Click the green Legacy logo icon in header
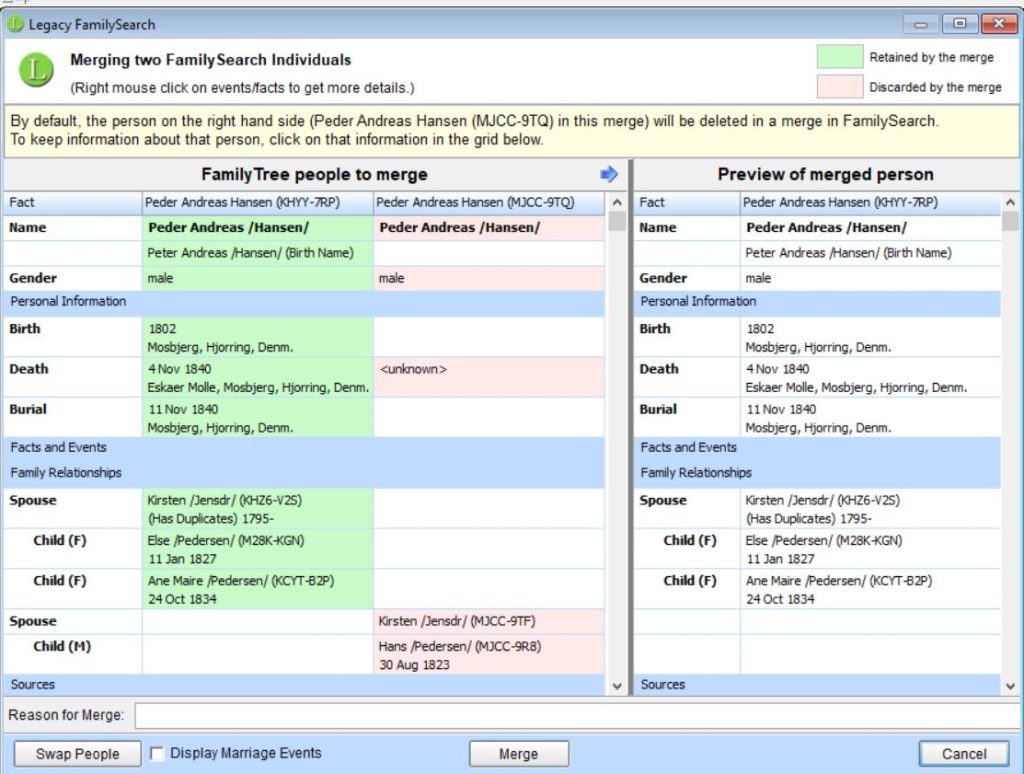 click(37, 70)
